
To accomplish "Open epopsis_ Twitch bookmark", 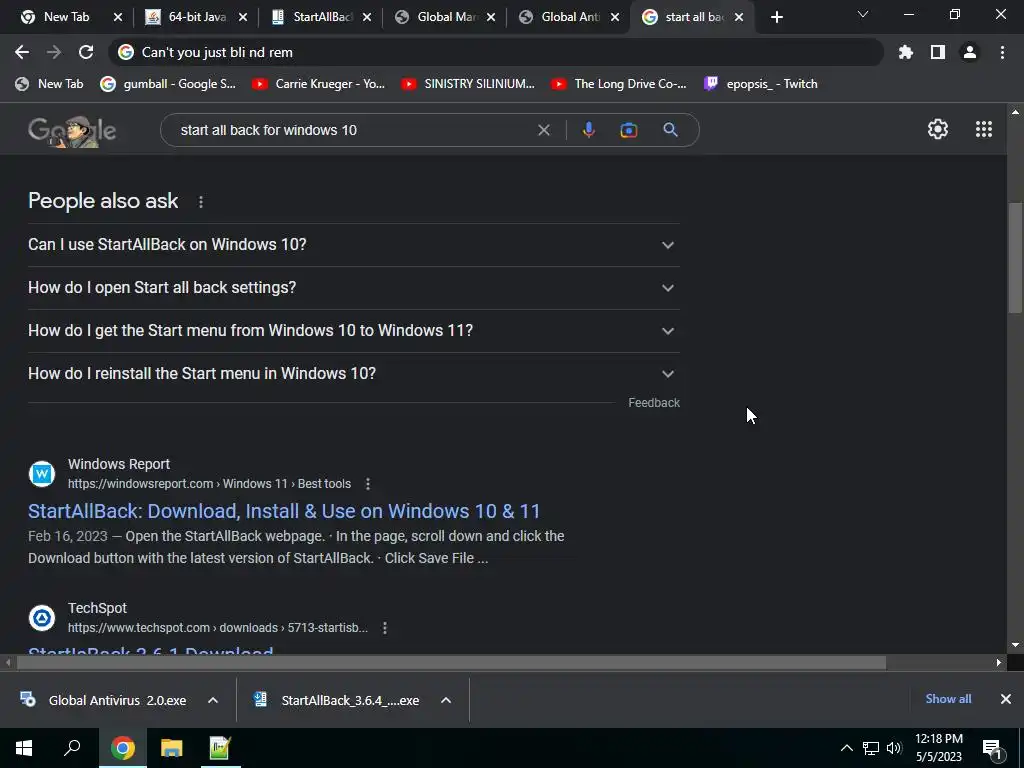I will [x=761, y=84].
